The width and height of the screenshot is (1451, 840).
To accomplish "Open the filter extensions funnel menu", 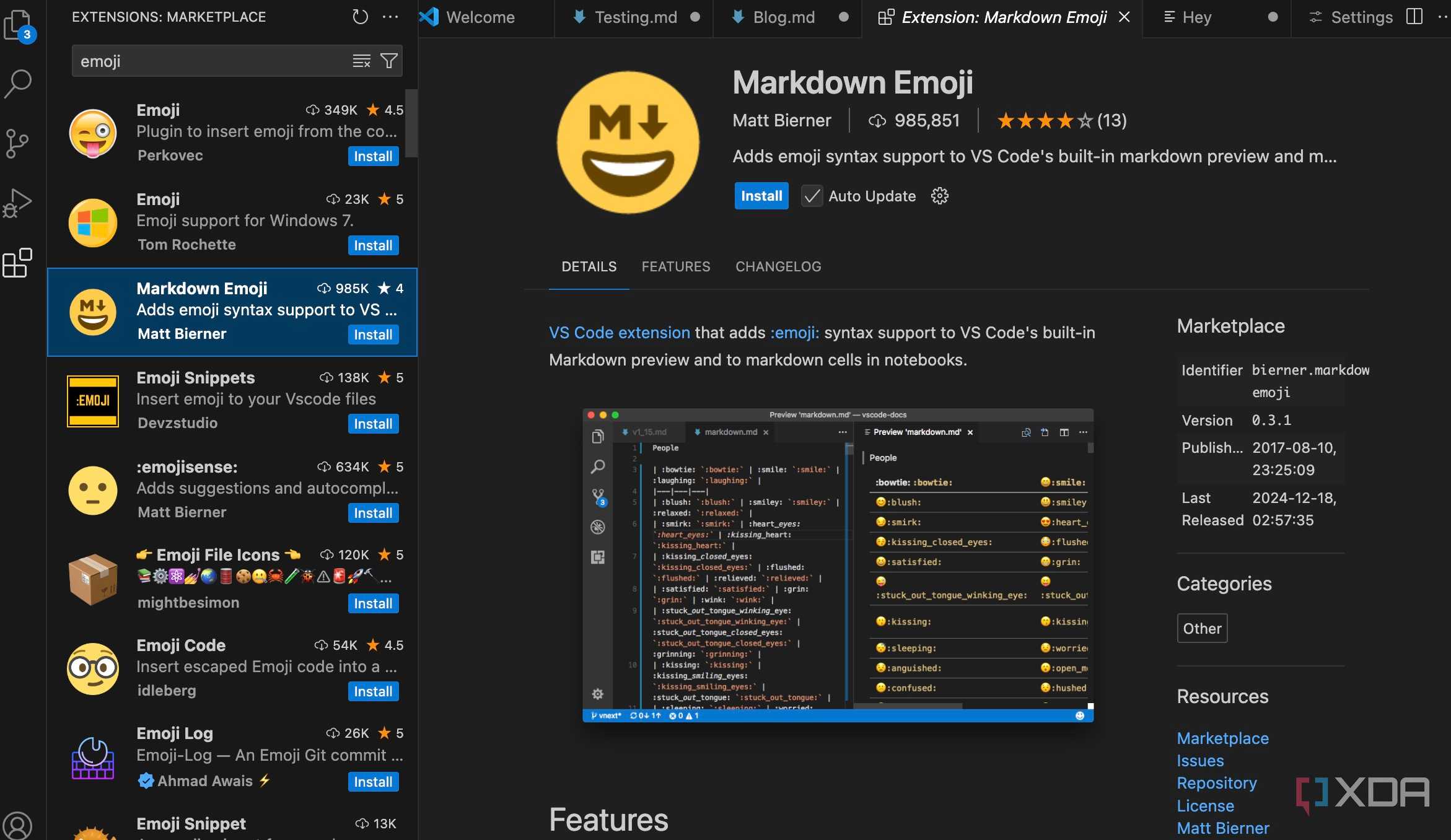I will click(388, 61).
